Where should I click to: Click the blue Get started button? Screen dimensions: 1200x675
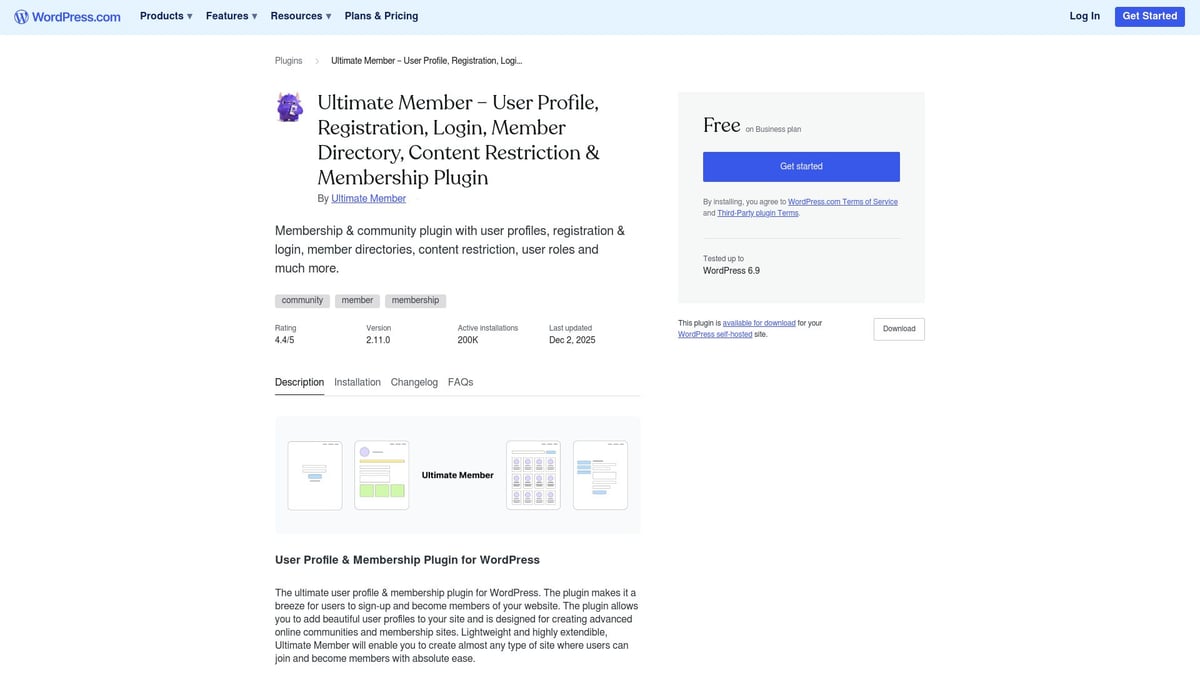pyautogui.click(x=800, y=166)
